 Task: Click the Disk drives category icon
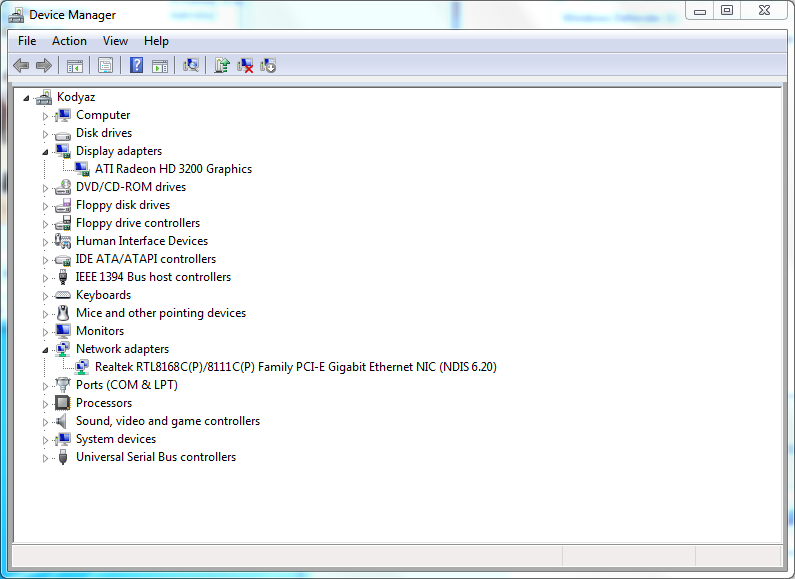pyautogui.click(x=63, y=134)
